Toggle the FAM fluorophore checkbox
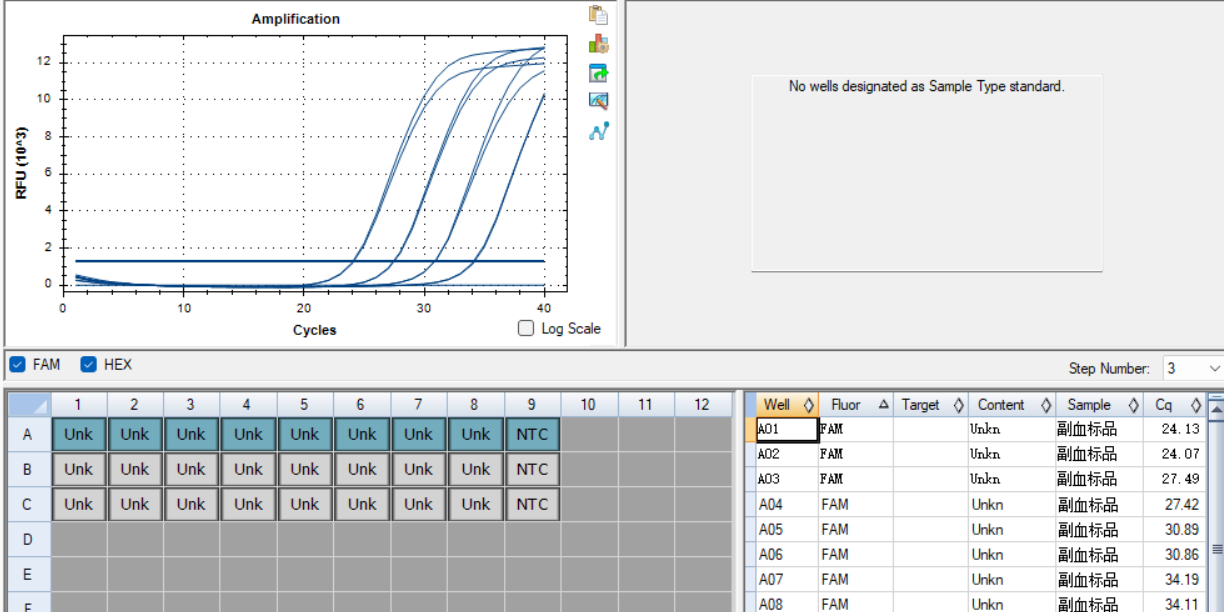This screenshot has width=1224, height=612. [18, 364]
